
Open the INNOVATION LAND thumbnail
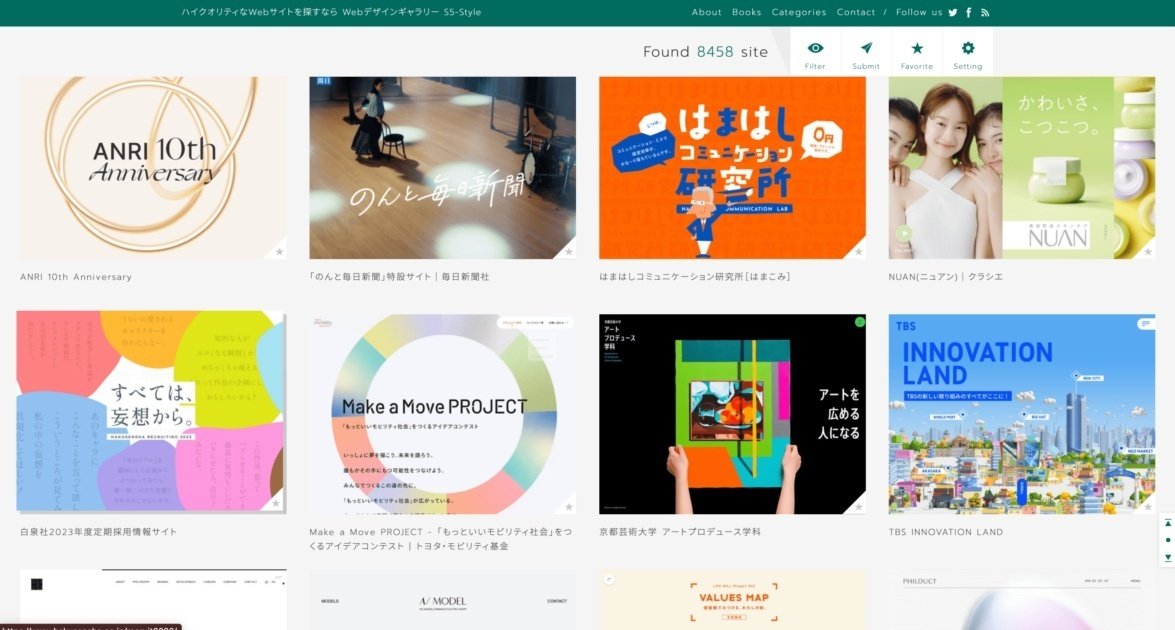1021,414
